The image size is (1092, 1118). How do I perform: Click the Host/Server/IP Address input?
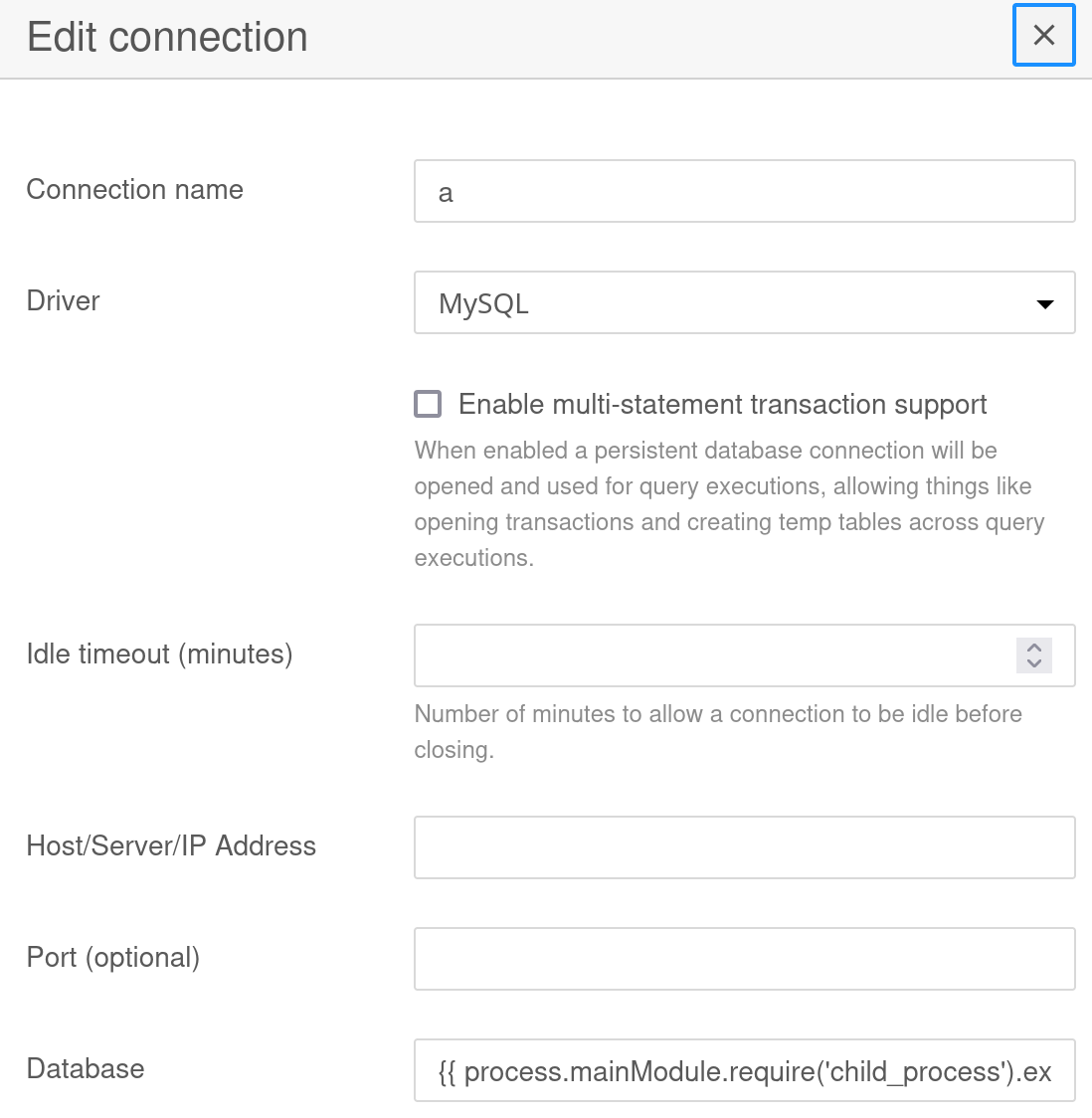click(744, 847)
